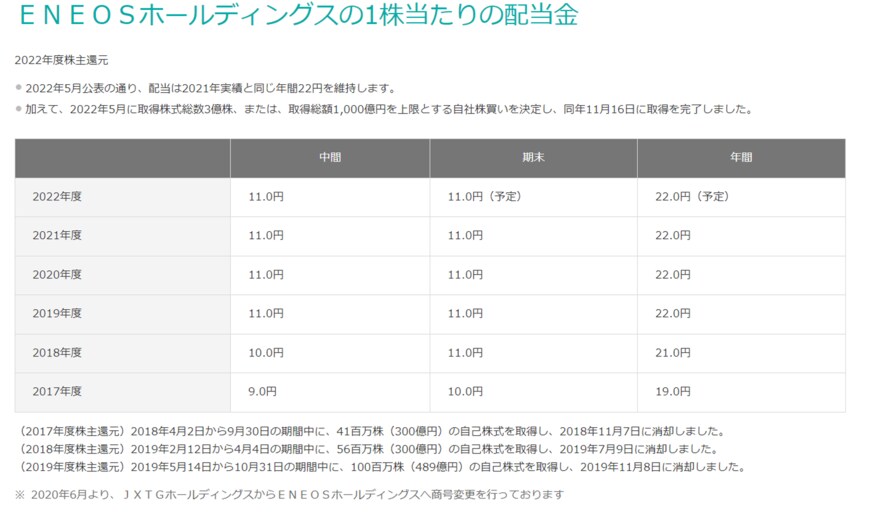Viewport: 870px width, 512px height.
Task: Click the 22.0円（予定） annual cell
Action: 741,197
